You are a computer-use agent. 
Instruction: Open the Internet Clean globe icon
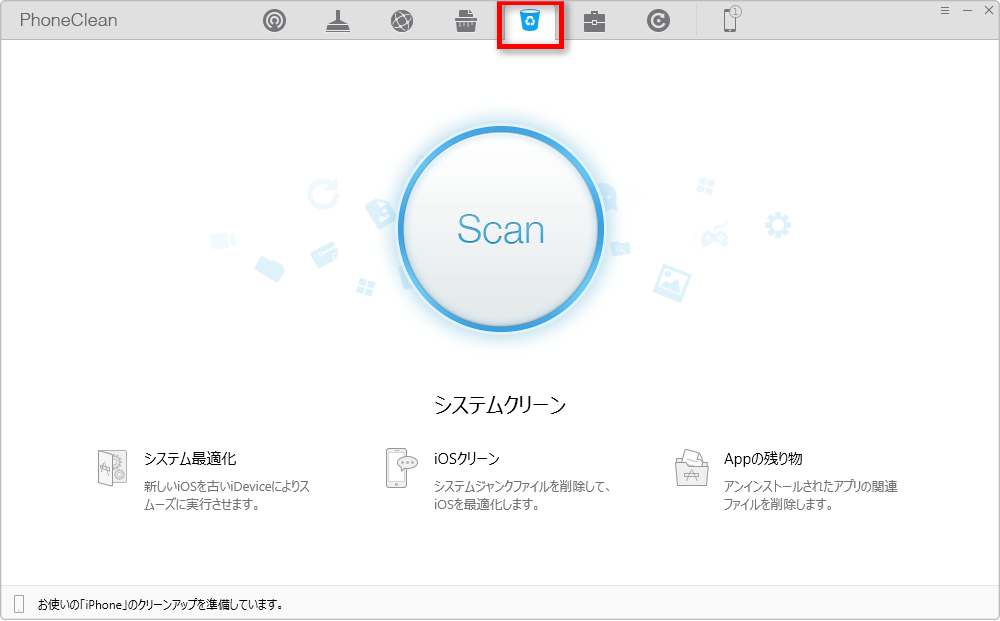click(402, 21)
